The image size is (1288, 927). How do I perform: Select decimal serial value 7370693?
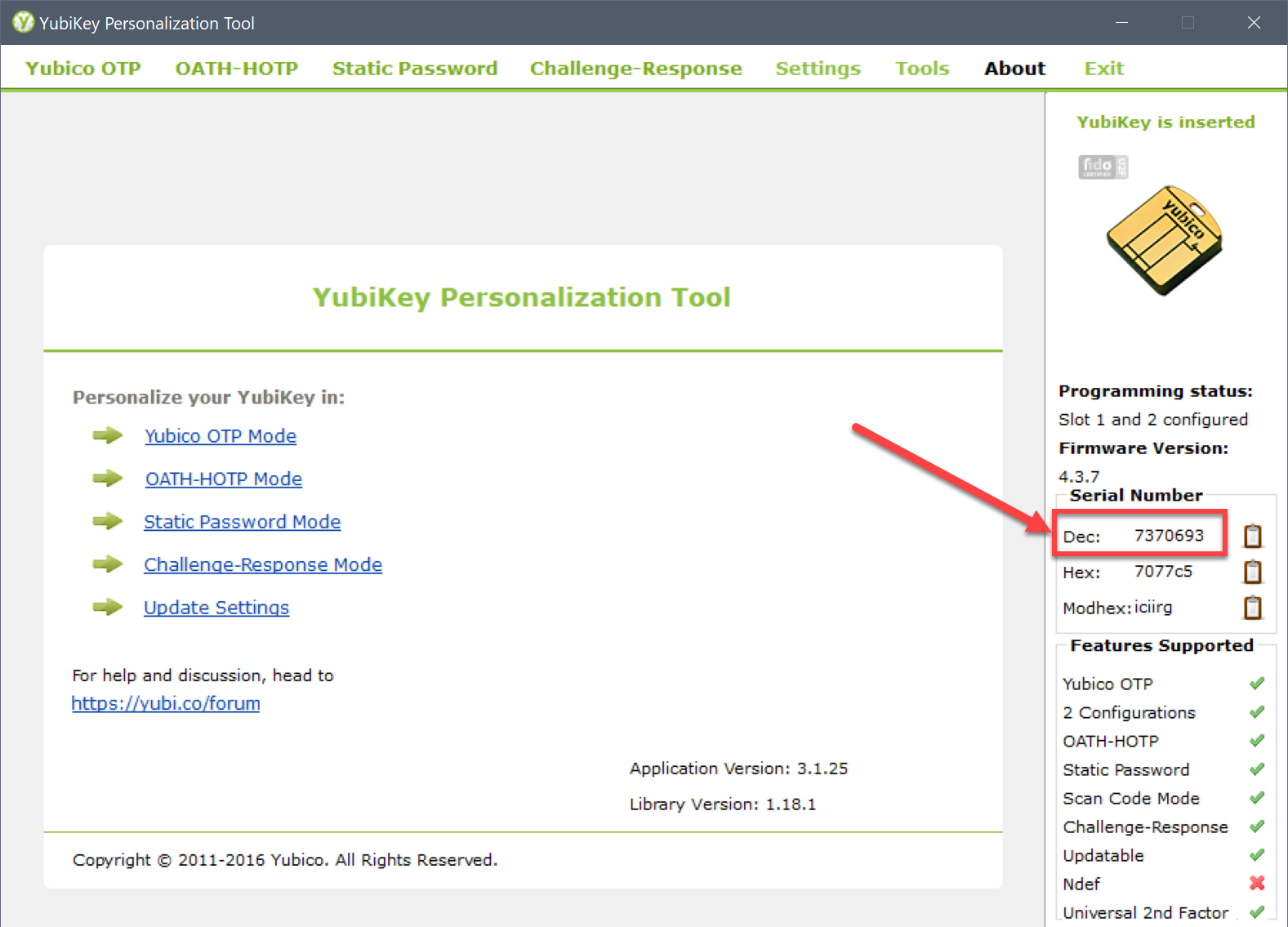click(1169, 536)
